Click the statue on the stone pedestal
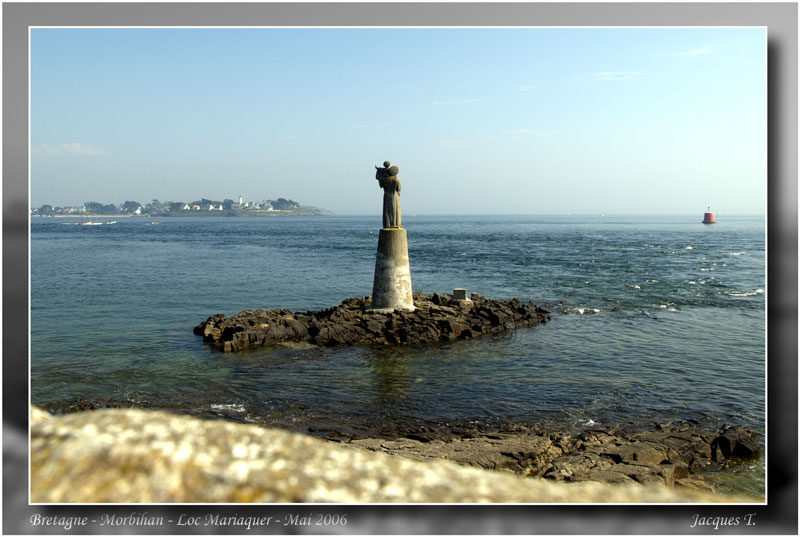 coord(390,195)
